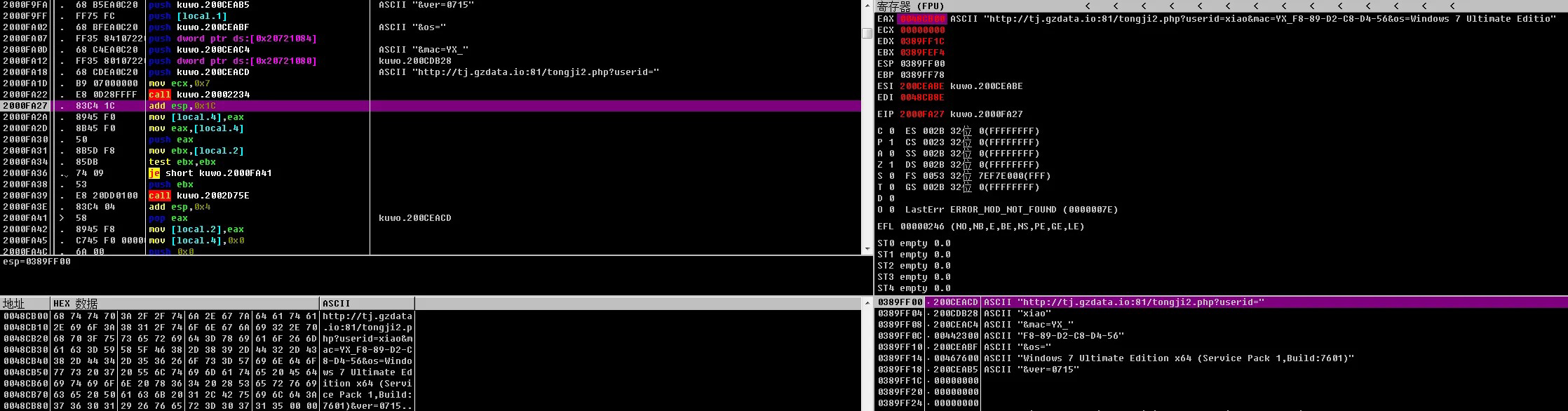
Task: Select dump row at address 0048CB00
Action: click(x=25, y=316)
